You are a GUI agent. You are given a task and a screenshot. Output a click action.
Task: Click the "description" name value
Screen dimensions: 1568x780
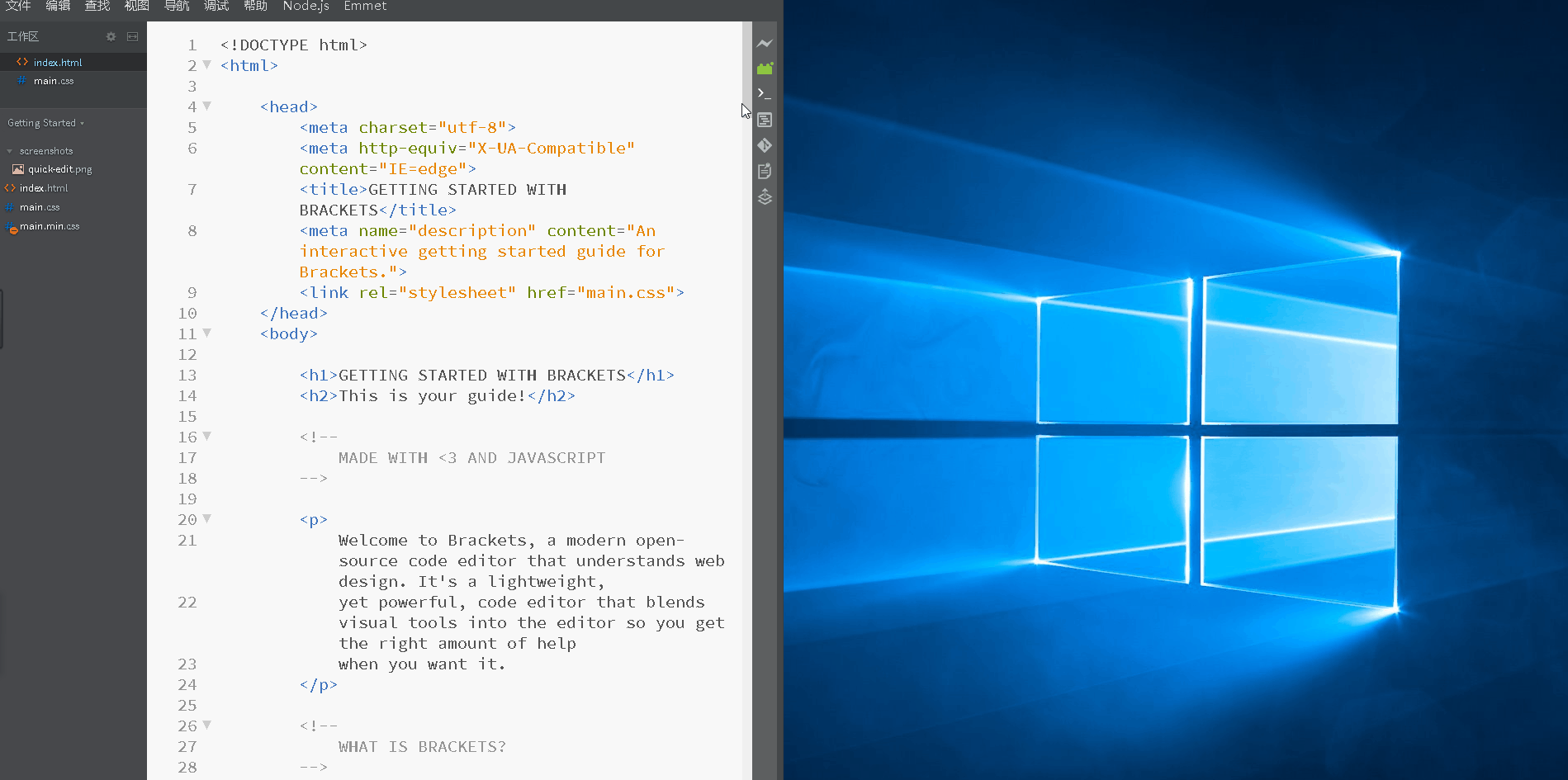(x=472, y=230)
